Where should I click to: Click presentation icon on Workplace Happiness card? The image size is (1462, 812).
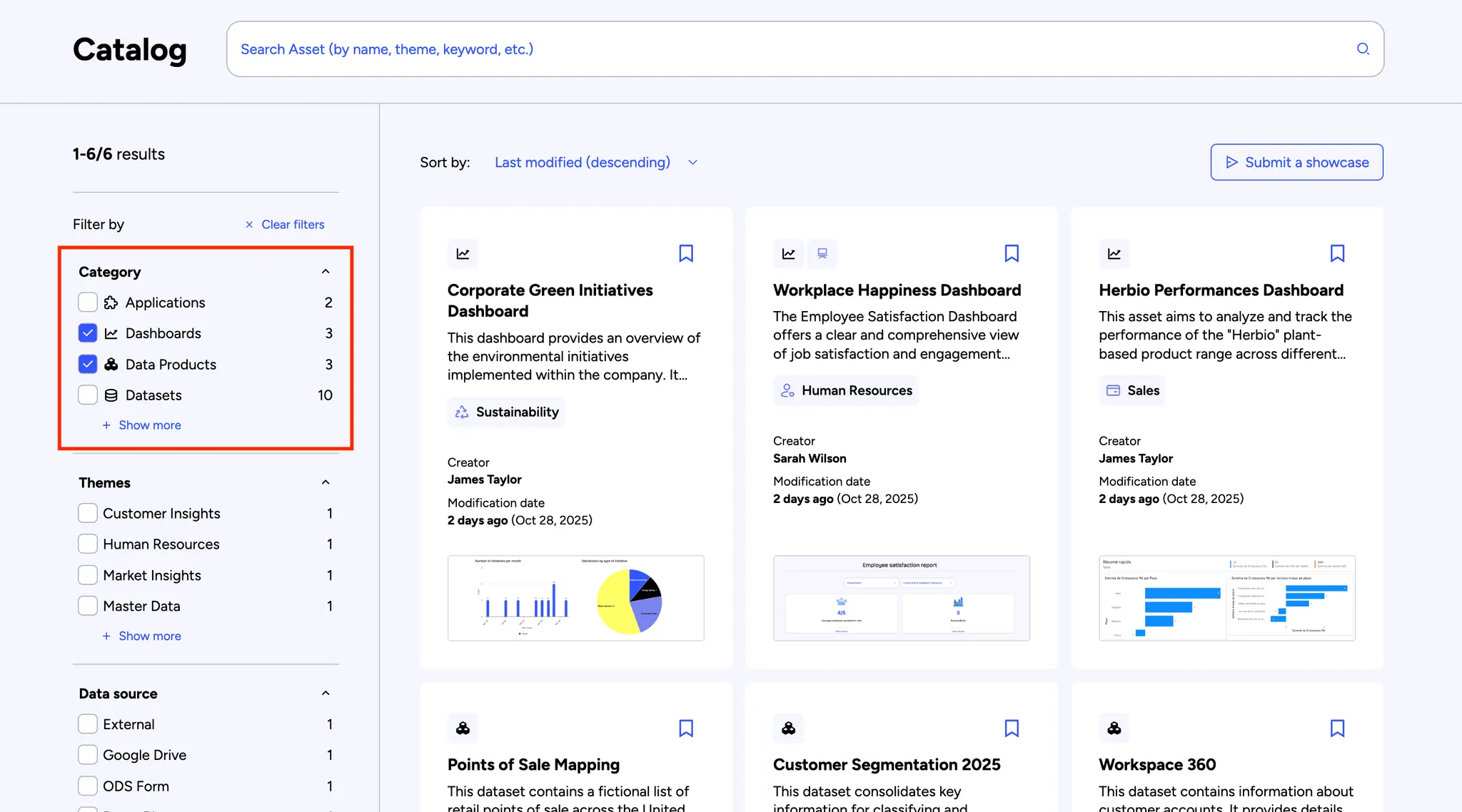[x=822, y=253]
